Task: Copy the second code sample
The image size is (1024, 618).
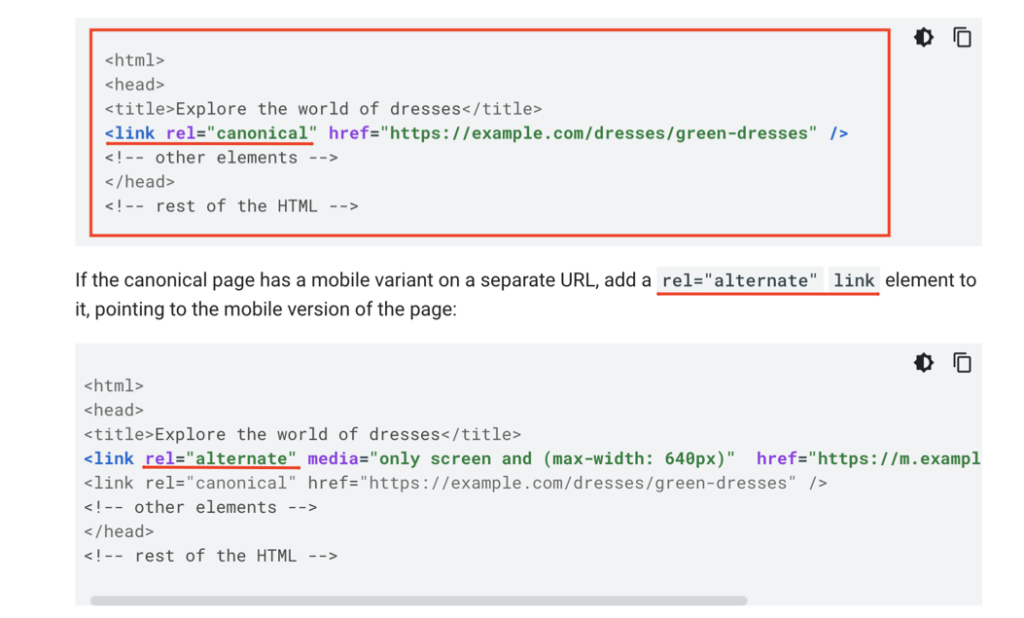Action: point(962,363)
